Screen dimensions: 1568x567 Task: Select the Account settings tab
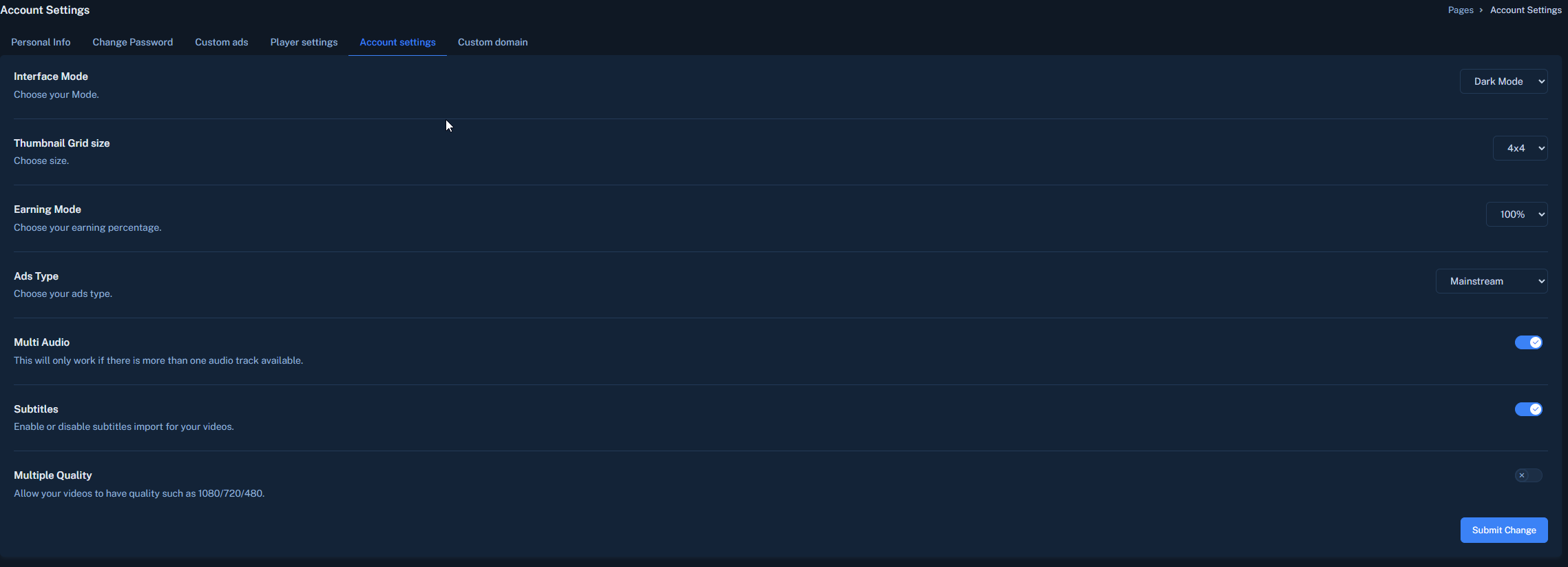397,42
